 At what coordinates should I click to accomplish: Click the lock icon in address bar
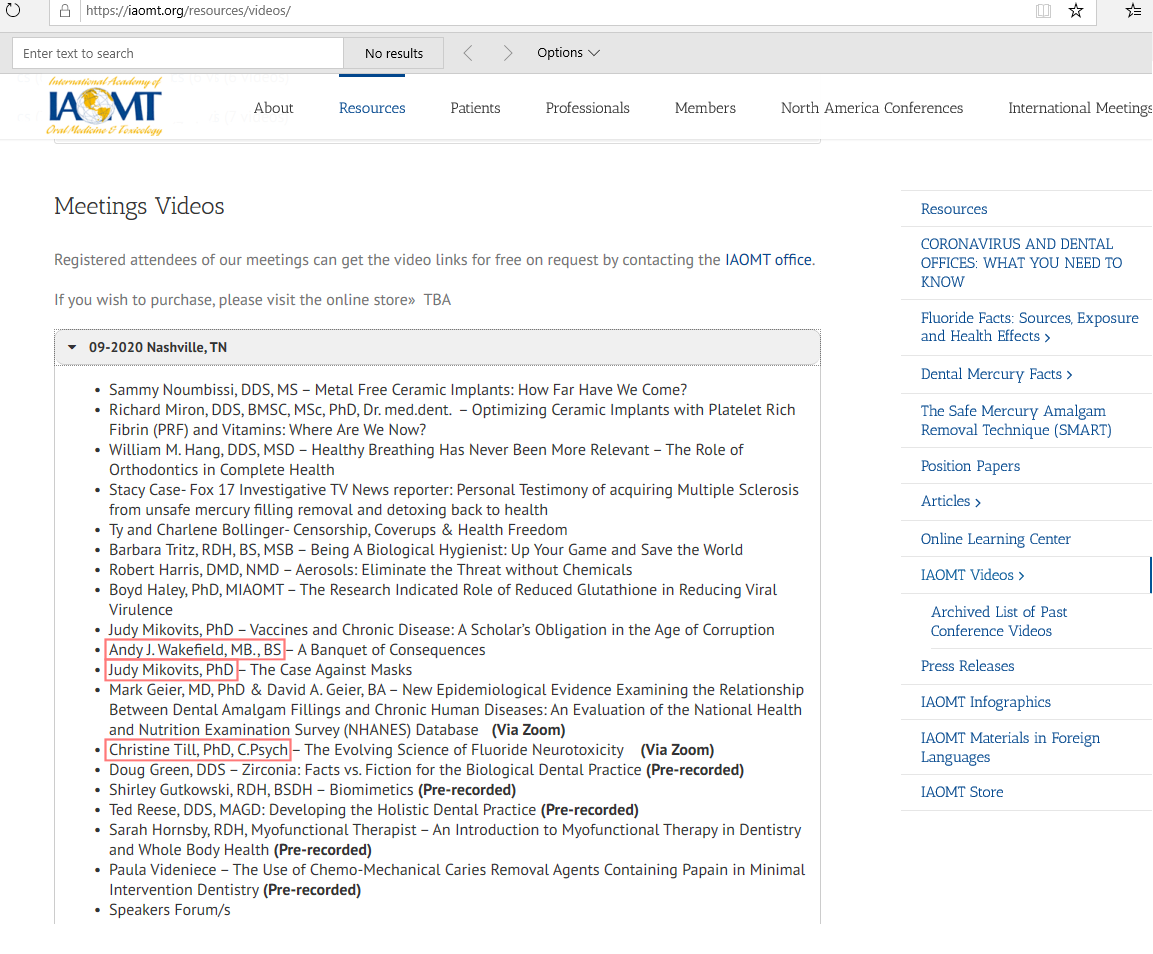pos(65,11)
